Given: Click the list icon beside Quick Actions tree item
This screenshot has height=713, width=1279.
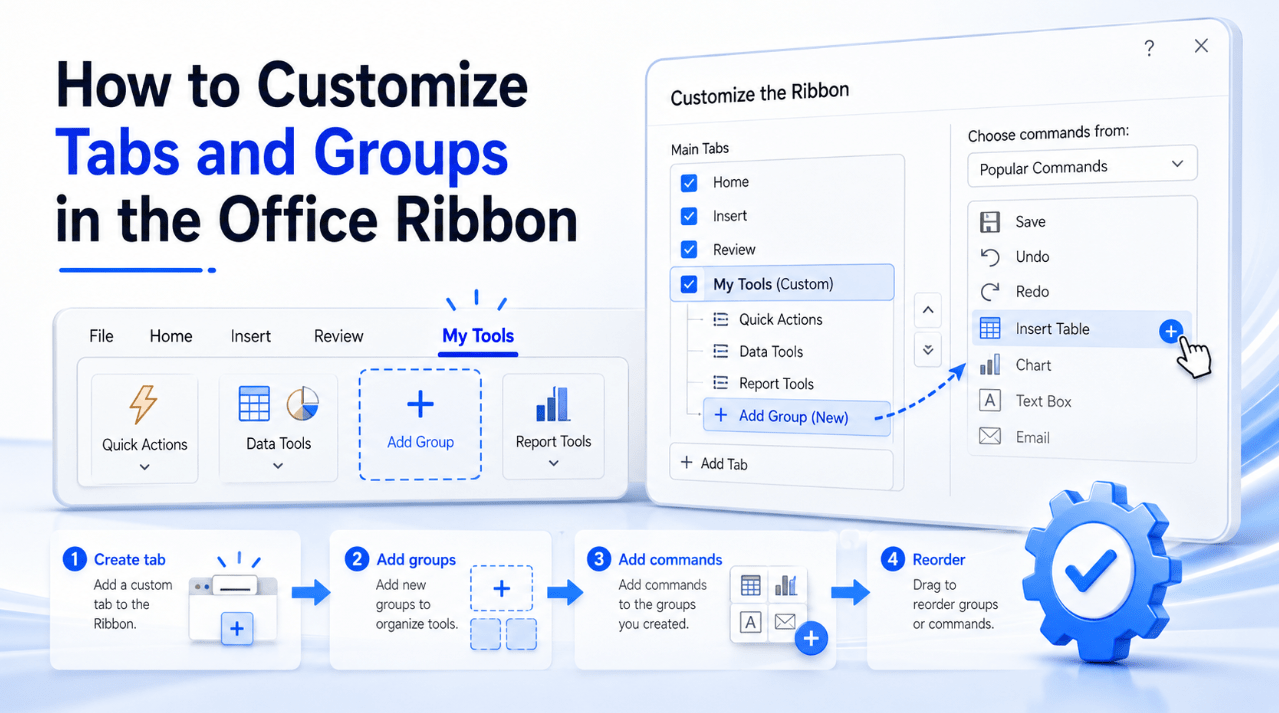Looking at the screenshot, I should coord(720,320).
